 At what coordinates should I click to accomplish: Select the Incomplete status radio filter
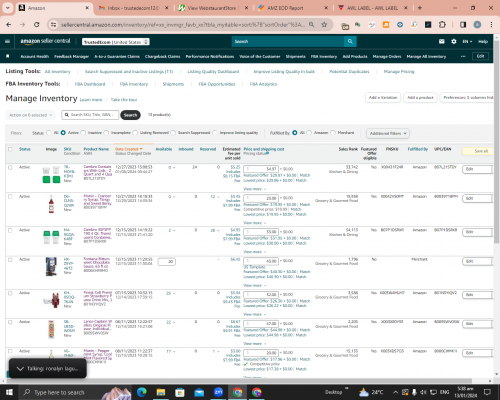pyautogui.click(x=106, y=133)
